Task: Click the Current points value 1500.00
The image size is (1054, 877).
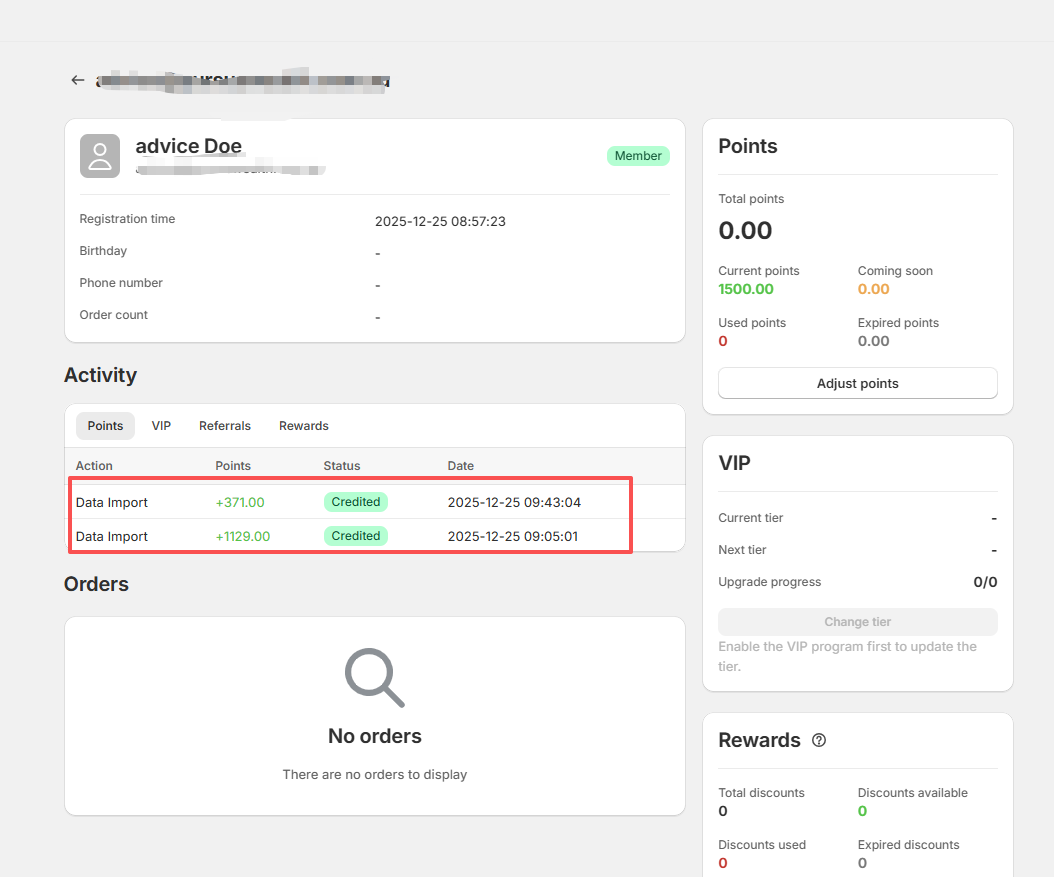Action: (x=746, y=289)
